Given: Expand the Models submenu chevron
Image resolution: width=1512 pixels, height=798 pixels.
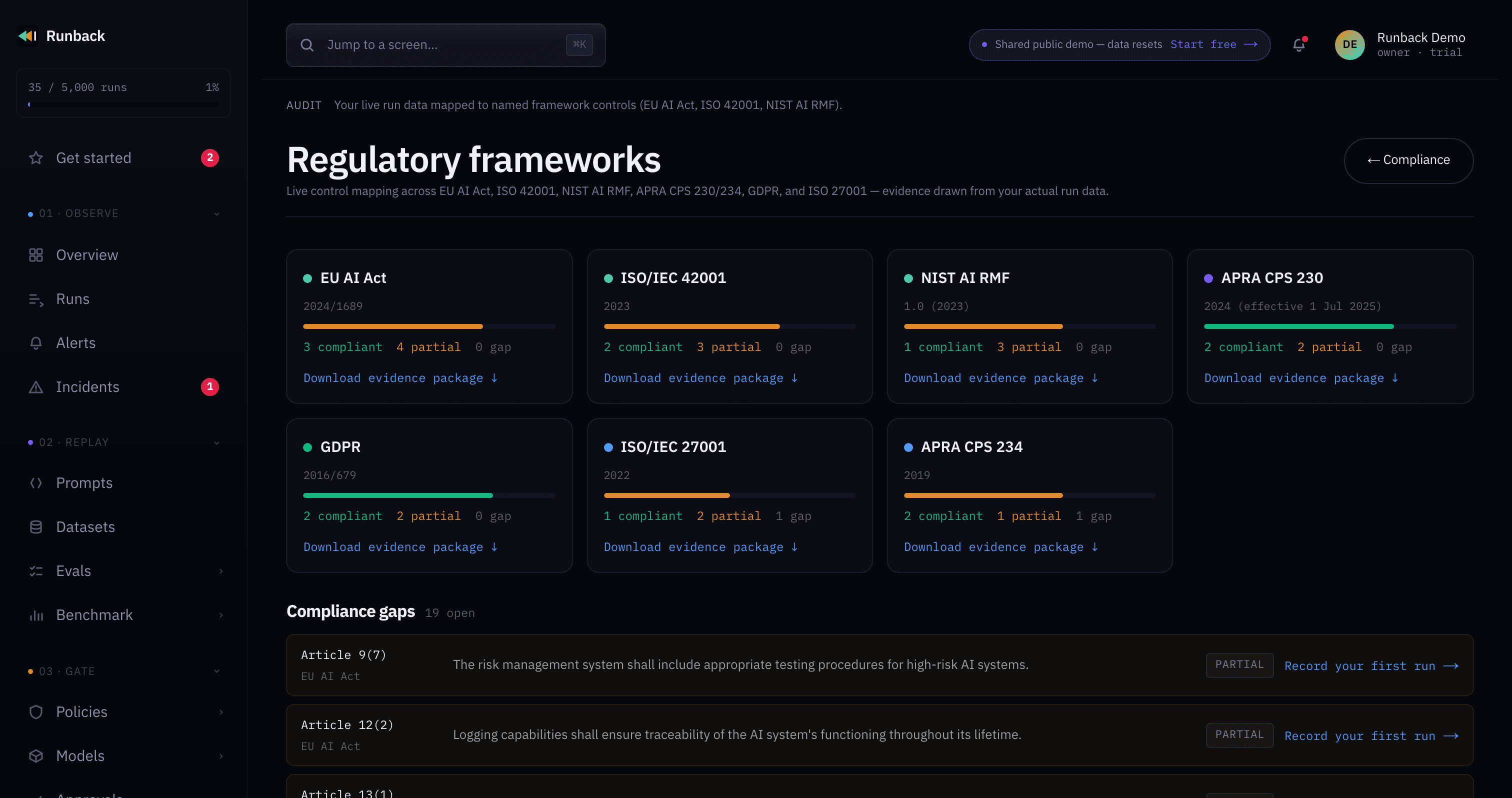Looking at the screenshot, I should coord(220,756).
